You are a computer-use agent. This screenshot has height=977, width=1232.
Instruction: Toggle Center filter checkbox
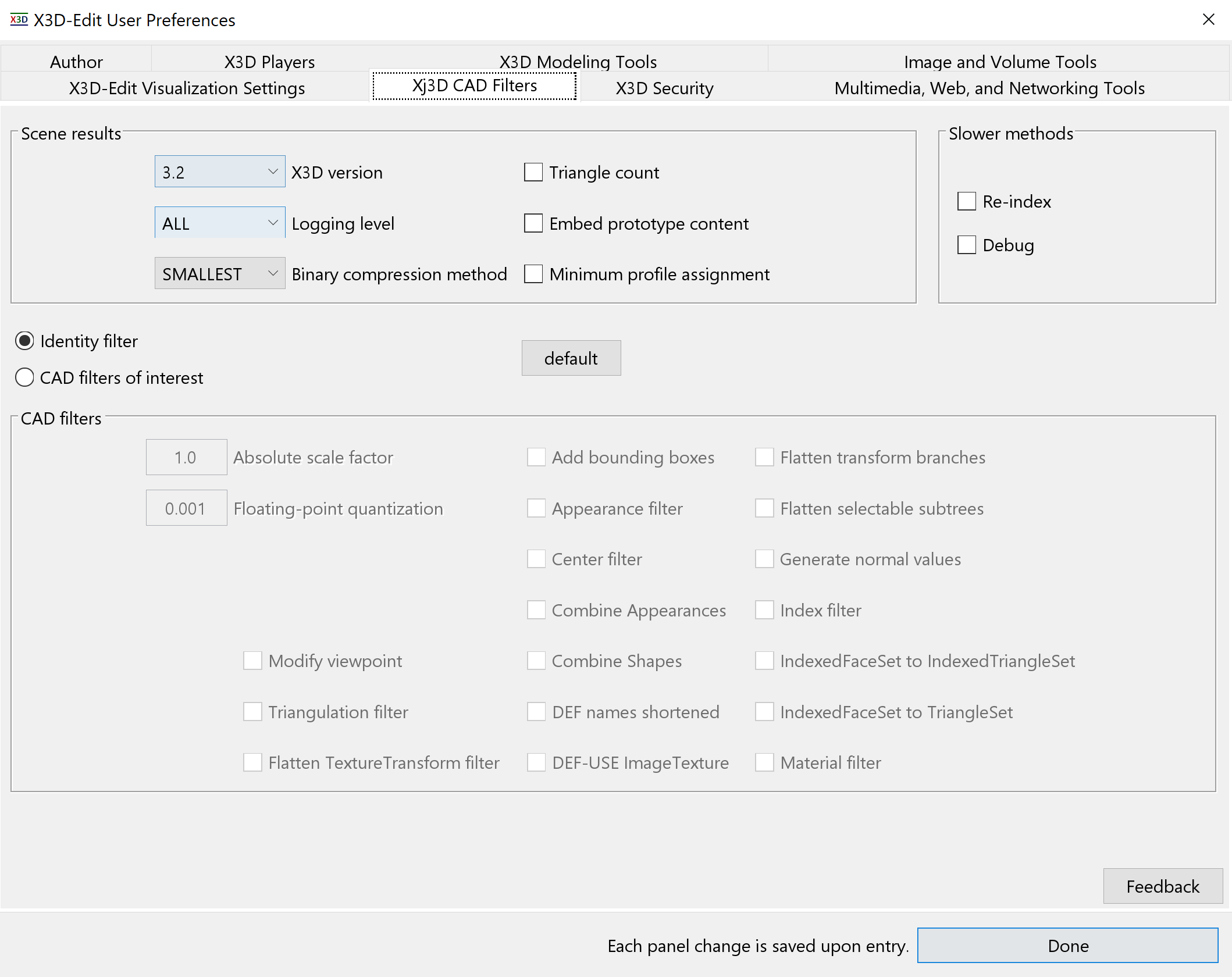tap(536, 559)
